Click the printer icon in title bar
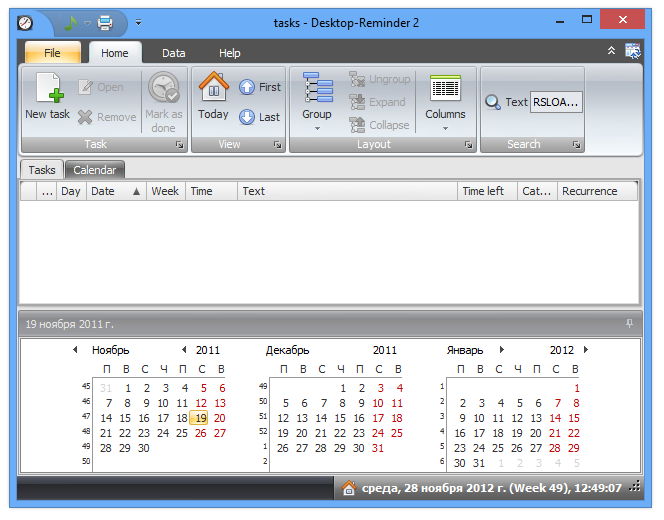 105,23
